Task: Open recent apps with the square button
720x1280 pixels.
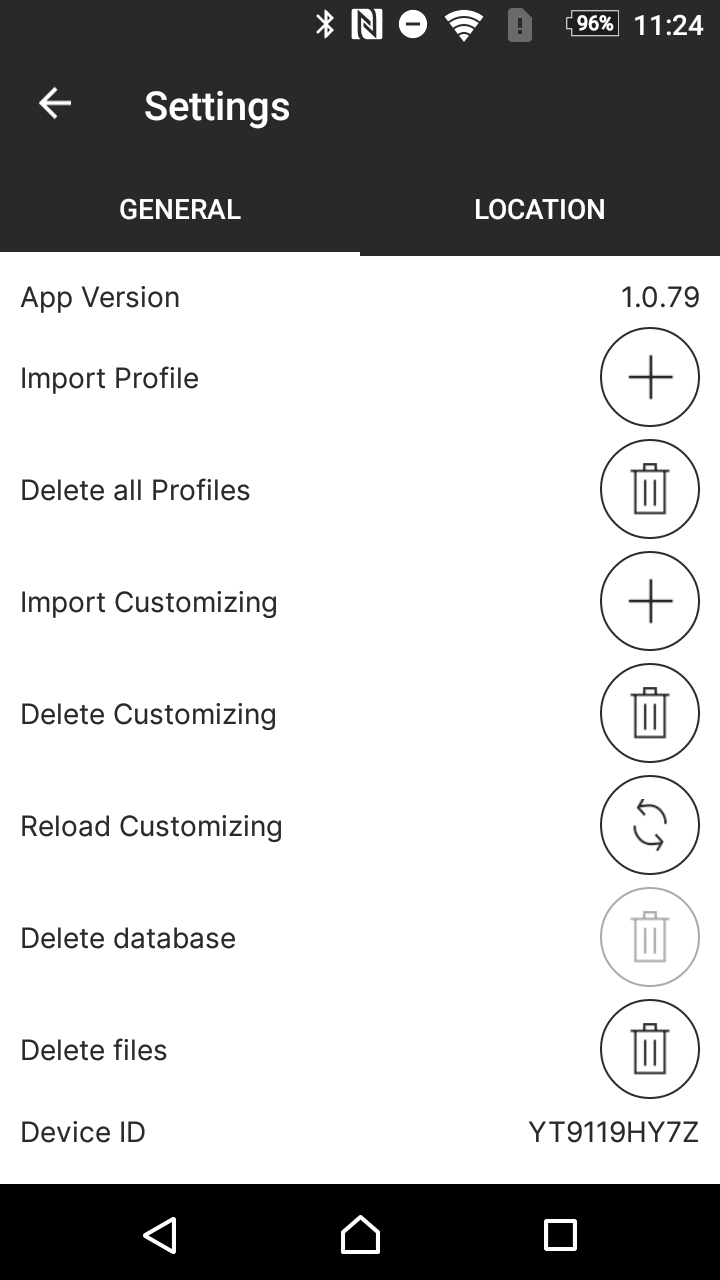Action: [x=560, y=1235]
